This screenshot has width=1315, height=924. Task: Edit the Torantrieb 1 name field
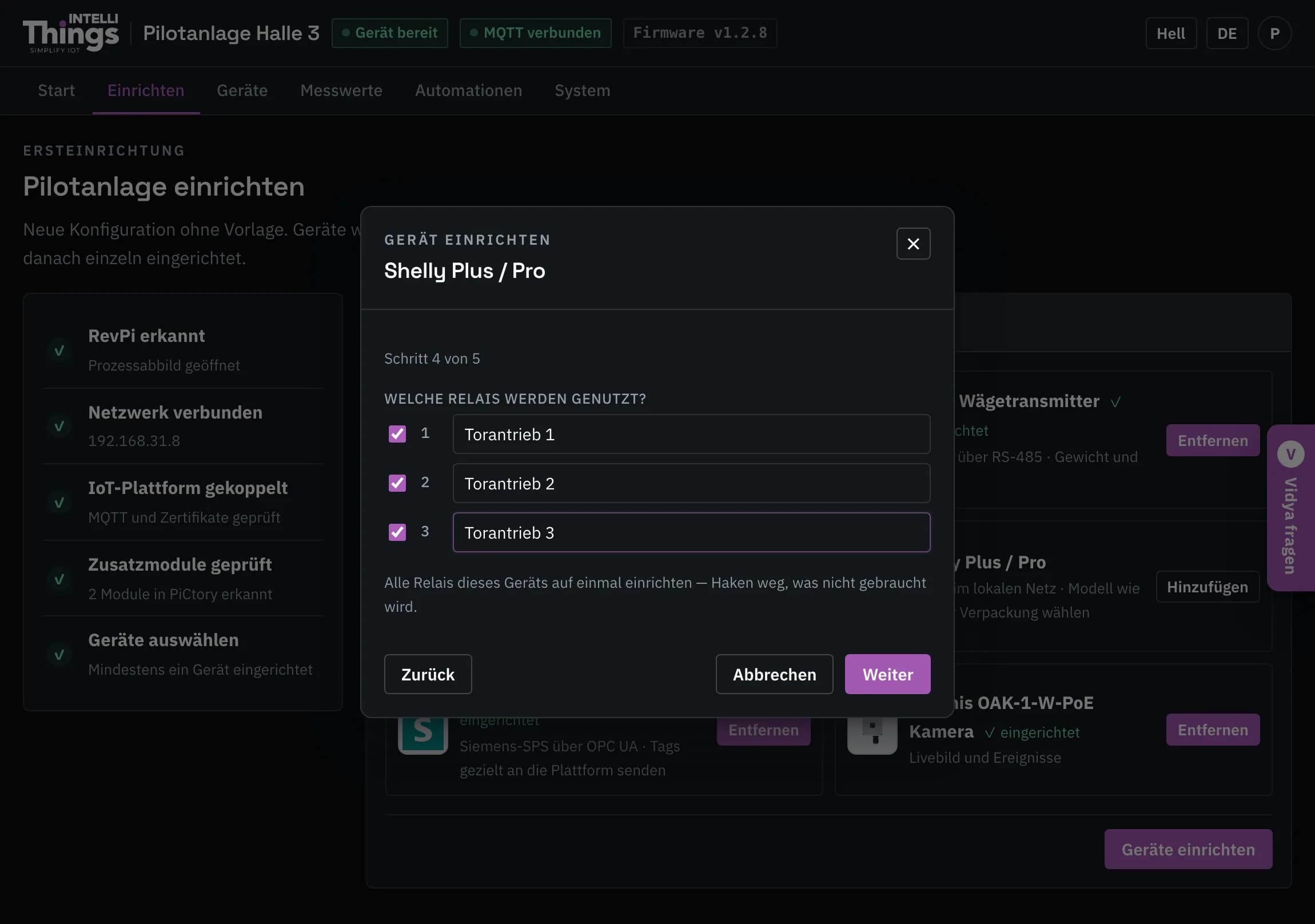coord(691,434)
